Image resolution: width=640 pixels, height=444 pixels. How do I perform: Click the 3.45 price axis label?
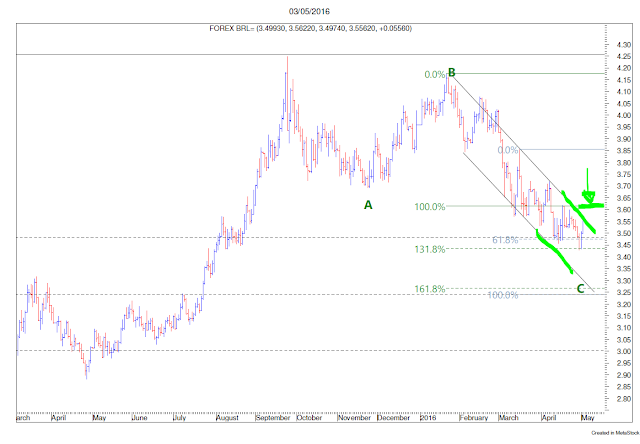click(x=624, y=245)
